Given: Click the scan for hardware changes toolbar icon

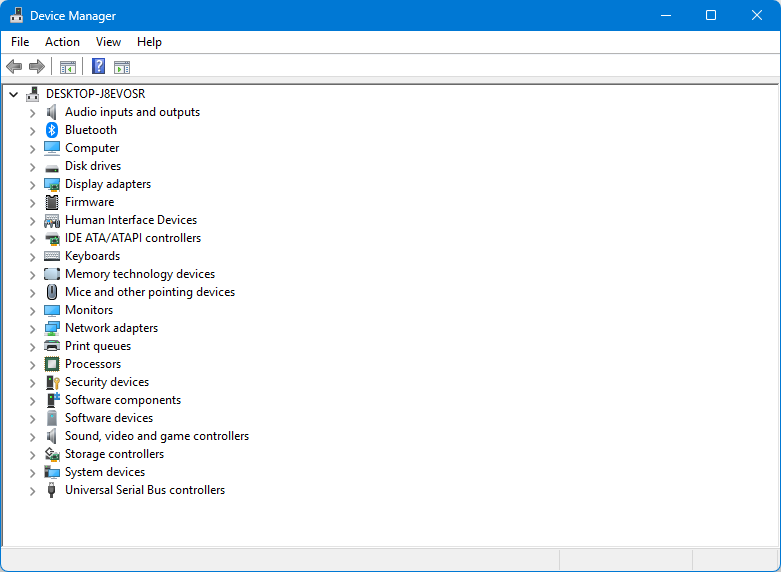Looking at the screenshot, I should coord(122,67).
